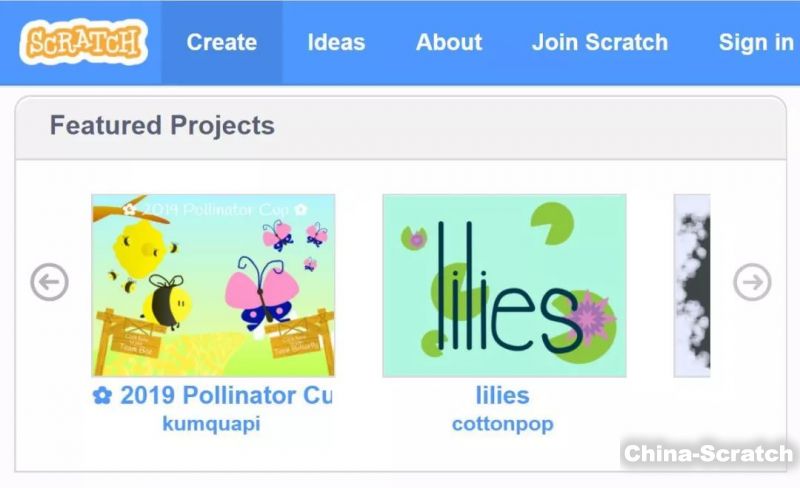This screenshot has width=800, height=488.
Task: Open the lilies project thumbnail
Action: point(504,285)
